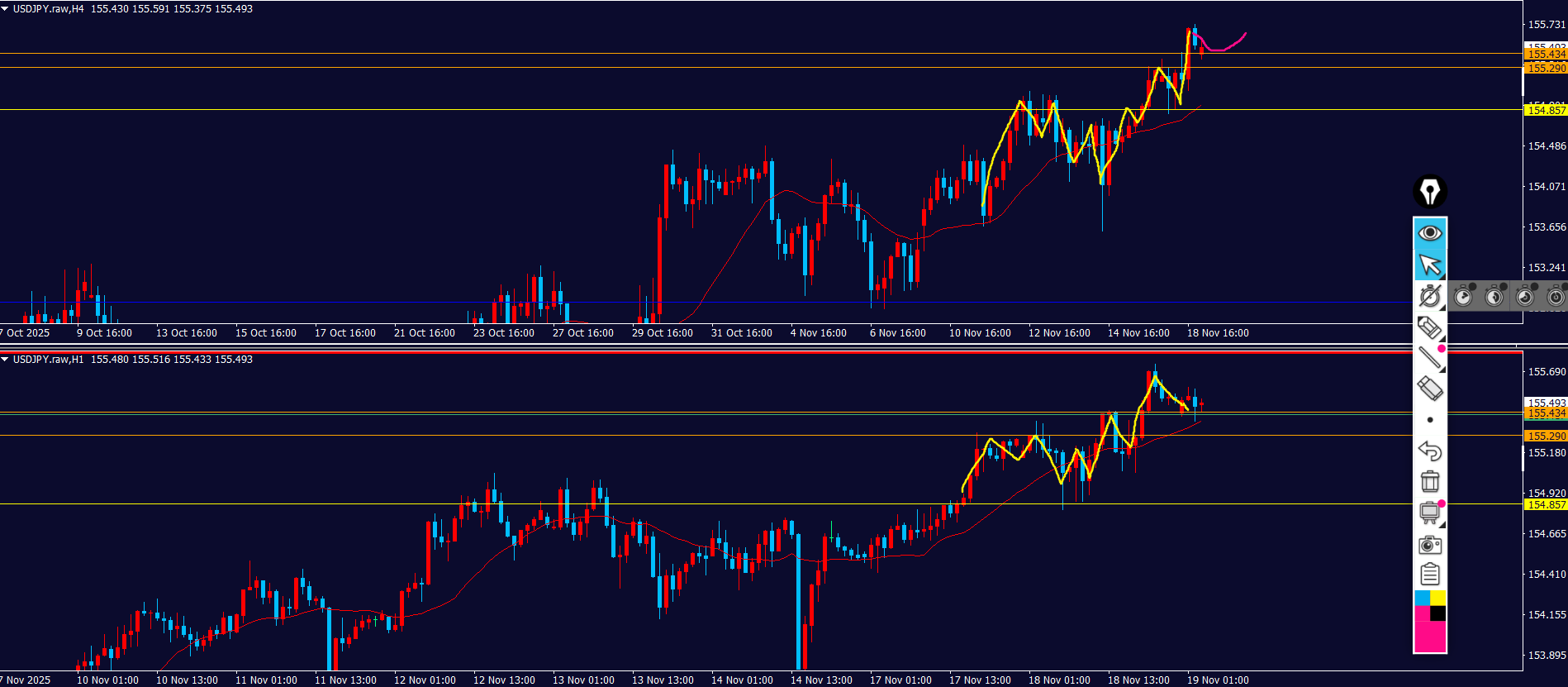Pick the yellow color swatch

pyautogui.click(x=1438, y=598)
